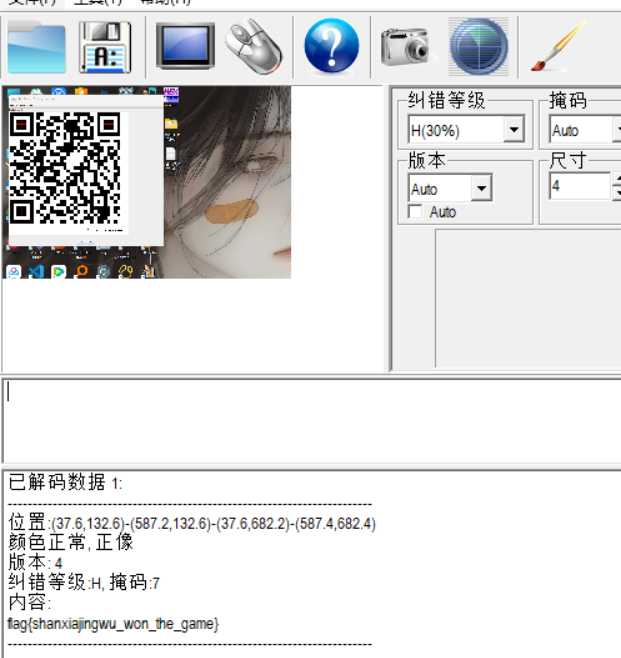This screenshot has height=658, width=621.
Task: Save using the floppy disk icon
Action: pyautogui.click(x=105, y=47)
